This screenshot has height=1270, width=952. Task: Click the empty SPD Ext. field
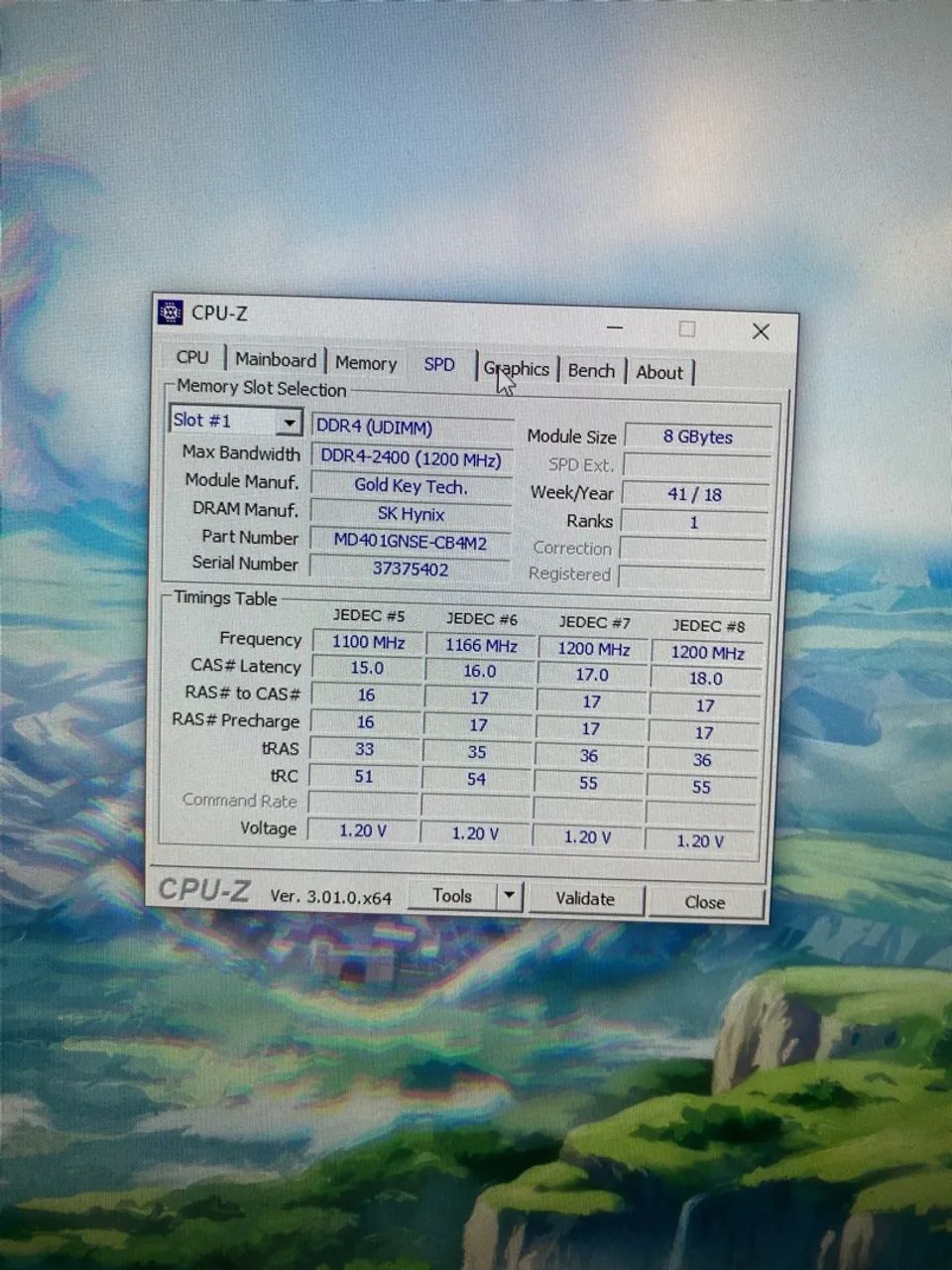pyautogui.click(x=697, y=465)
